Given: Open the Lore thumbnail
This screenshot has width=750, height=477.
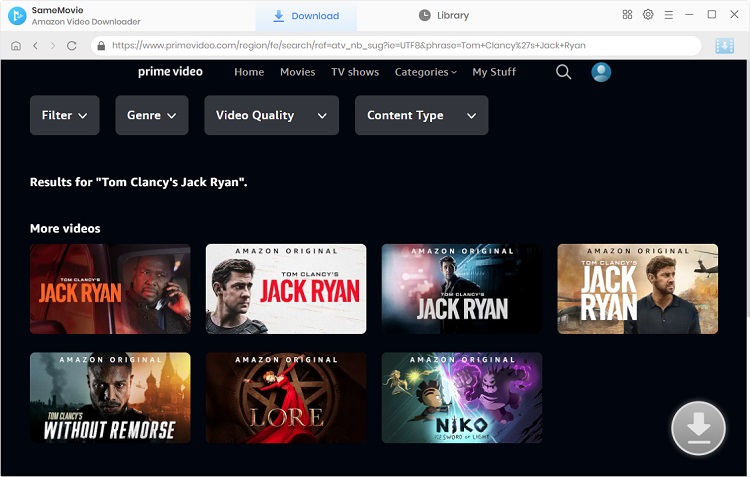Looking at the screenshot, I should coord(286,398).
